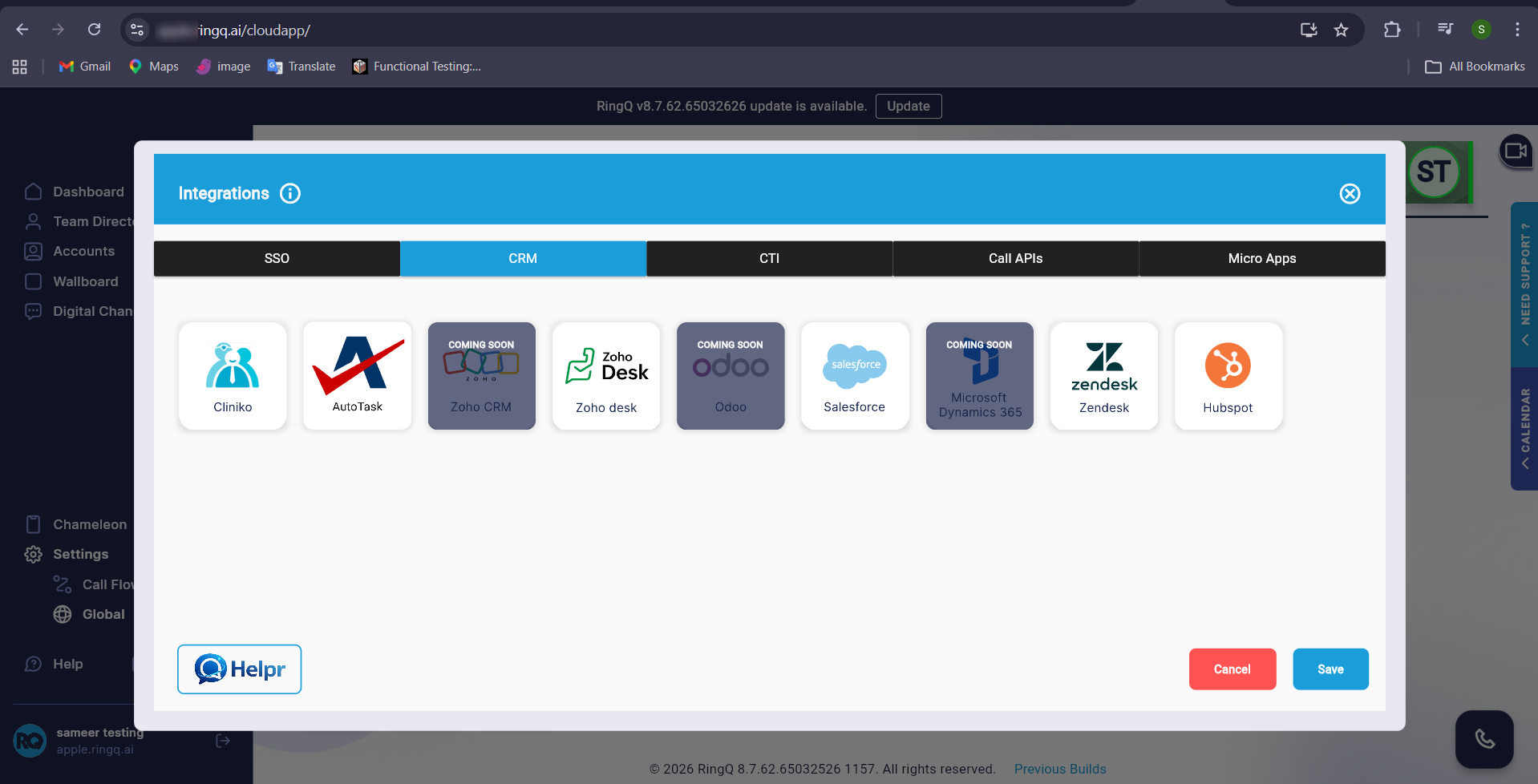Click the Integrations info icon
This screenshot has height=784, width=1538.
pos(290,193)
